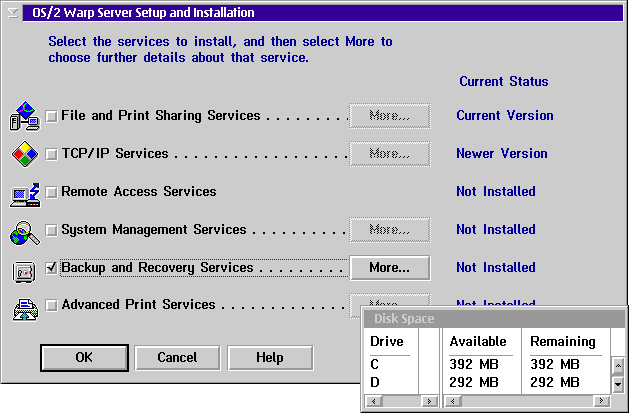This screenshot has width=629, height=413.
Task: Tick the Remote Access Services checkbox
Action: pyautogui.click(x=51, y=192)
